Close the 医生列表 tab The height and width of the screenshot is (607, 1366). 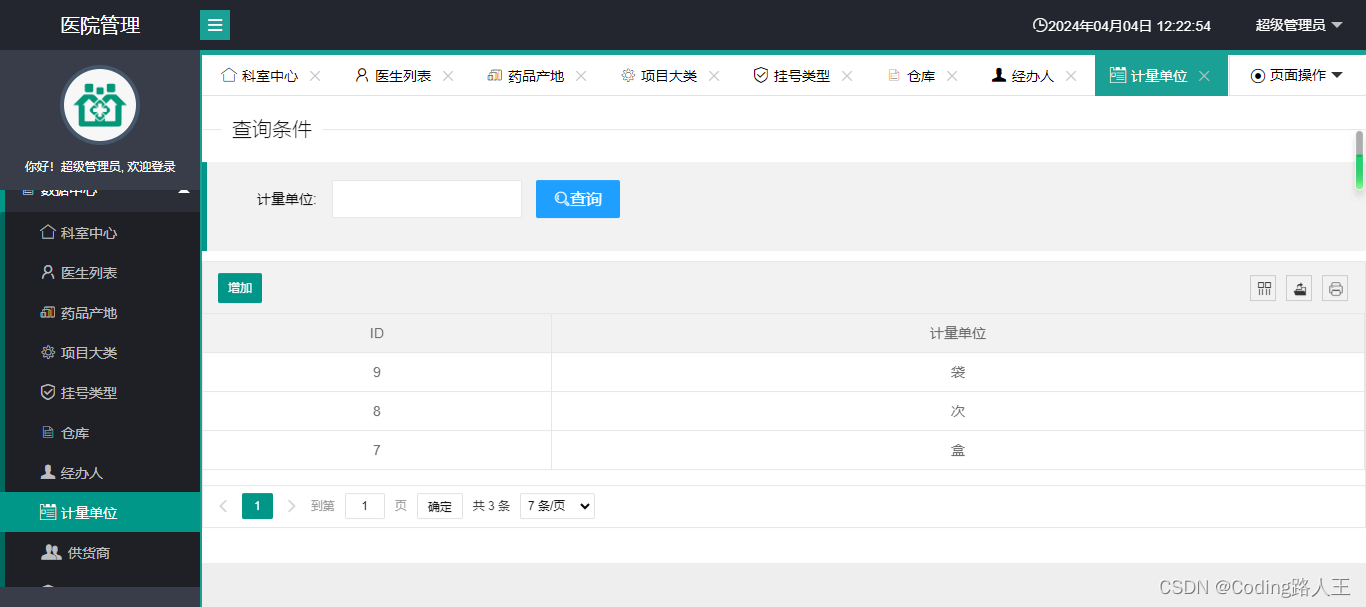[448, 75]
